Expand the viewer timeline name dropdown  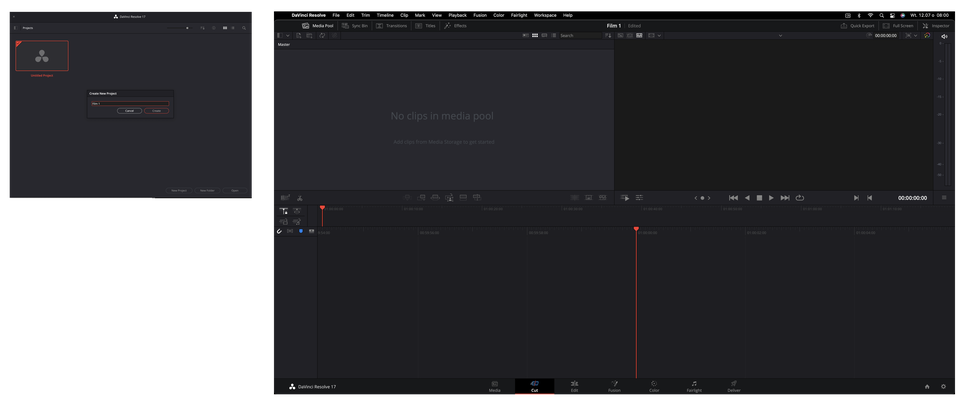point(781,35)
